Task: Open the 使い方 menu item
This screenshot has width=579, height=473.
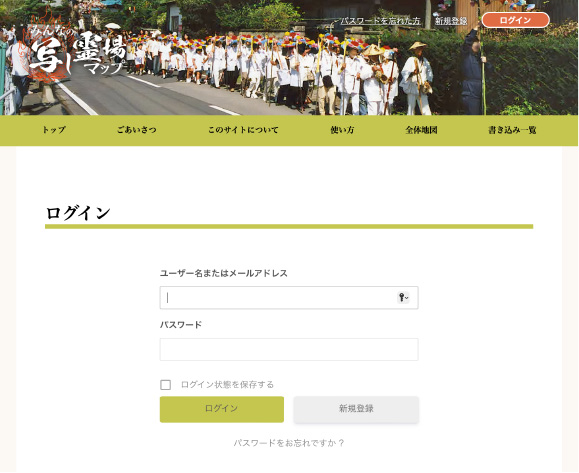Action: (x=342, y=130)
